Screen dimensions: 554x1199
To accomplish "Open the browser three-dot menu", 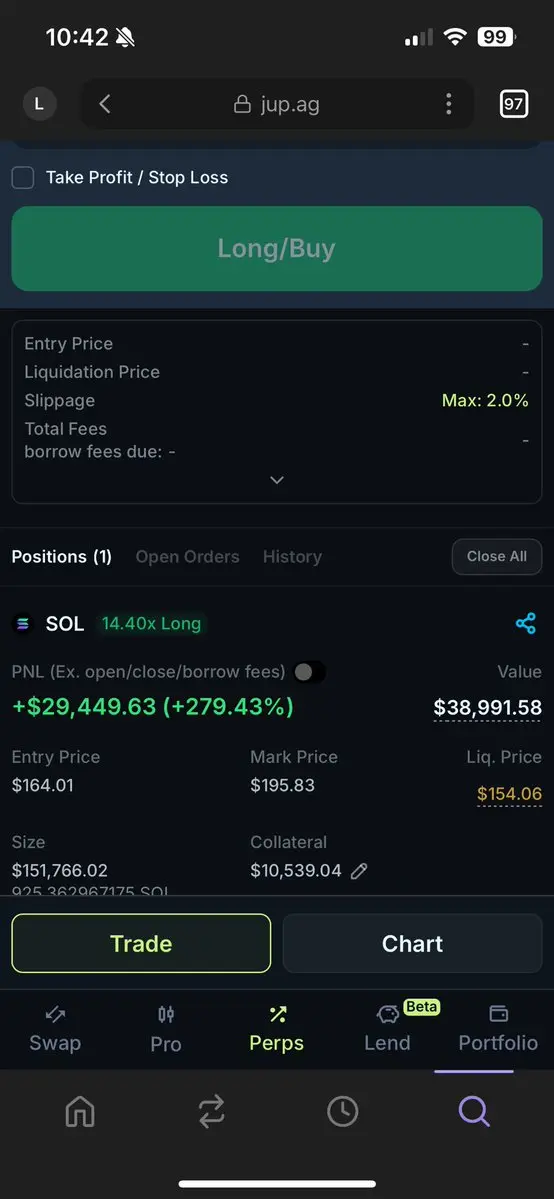I will tap(448, 104).
